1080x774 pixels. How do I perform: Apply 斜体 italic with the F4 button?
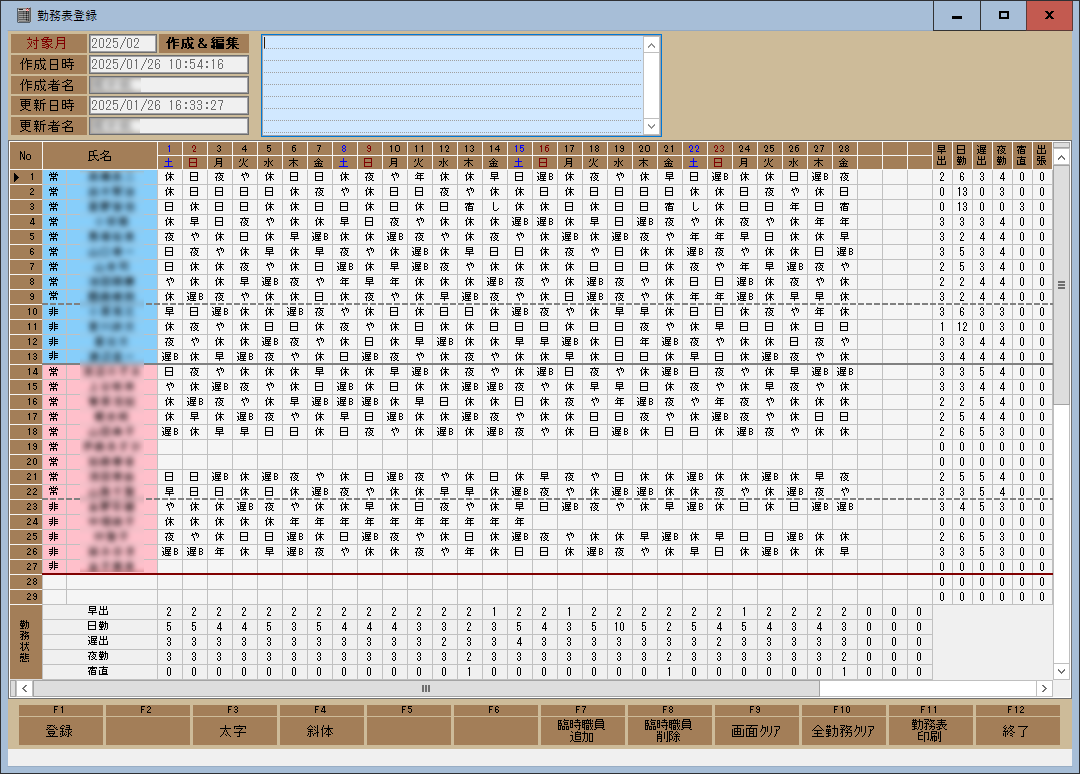tap(321, 725)
